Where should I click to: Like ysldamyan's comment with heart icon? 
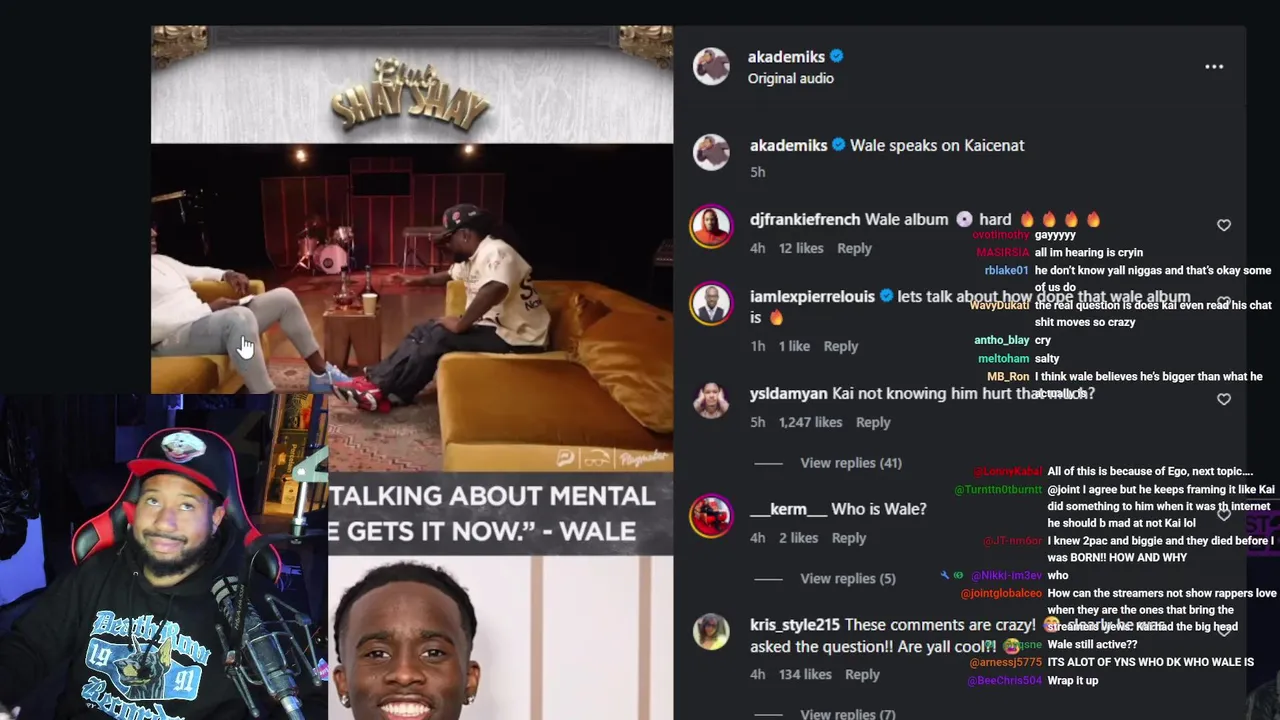click(x=1224, y=399)
